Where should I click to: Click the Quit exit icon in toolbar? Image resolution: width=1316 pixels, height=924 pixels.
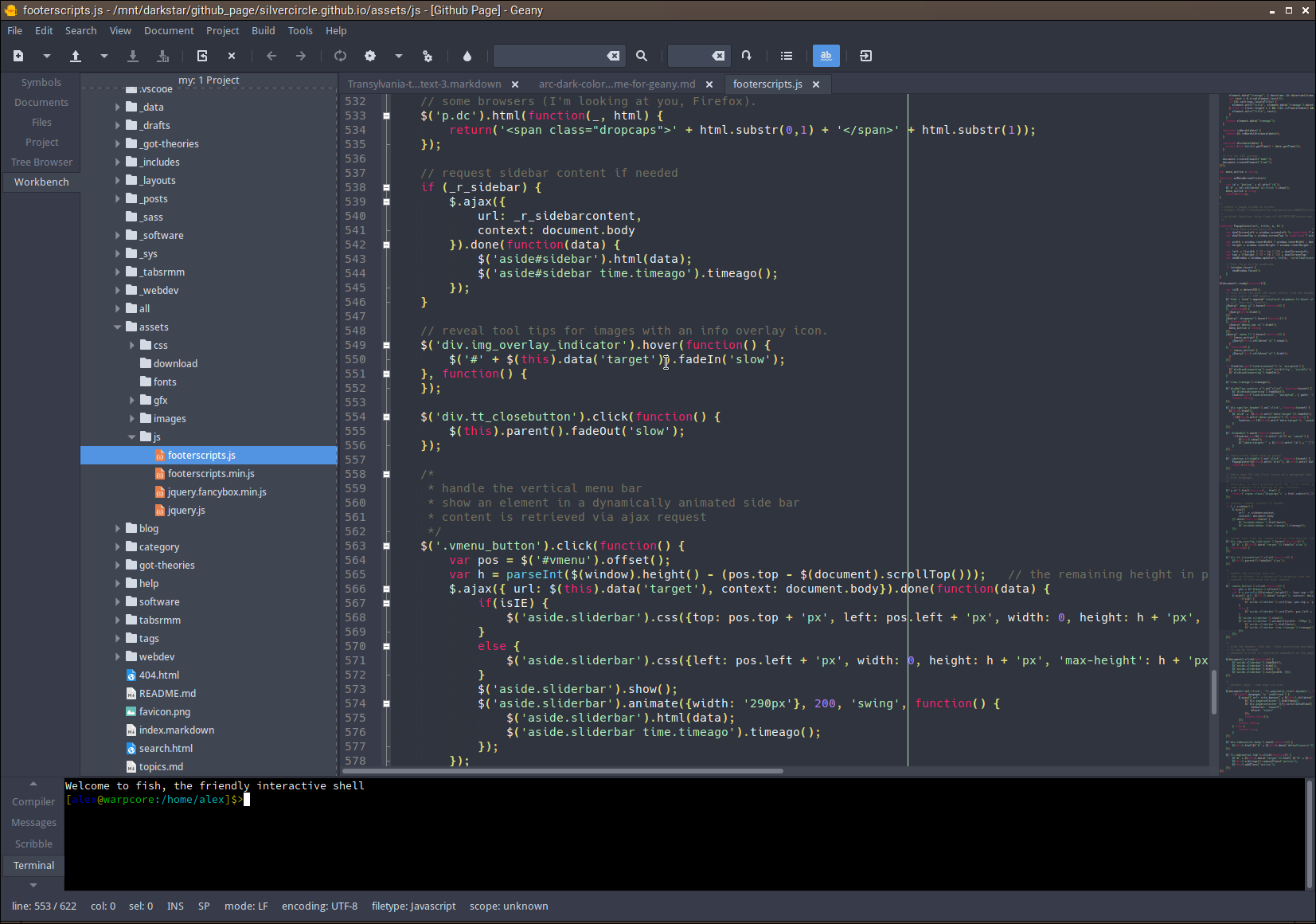click(x=866, y=56)
